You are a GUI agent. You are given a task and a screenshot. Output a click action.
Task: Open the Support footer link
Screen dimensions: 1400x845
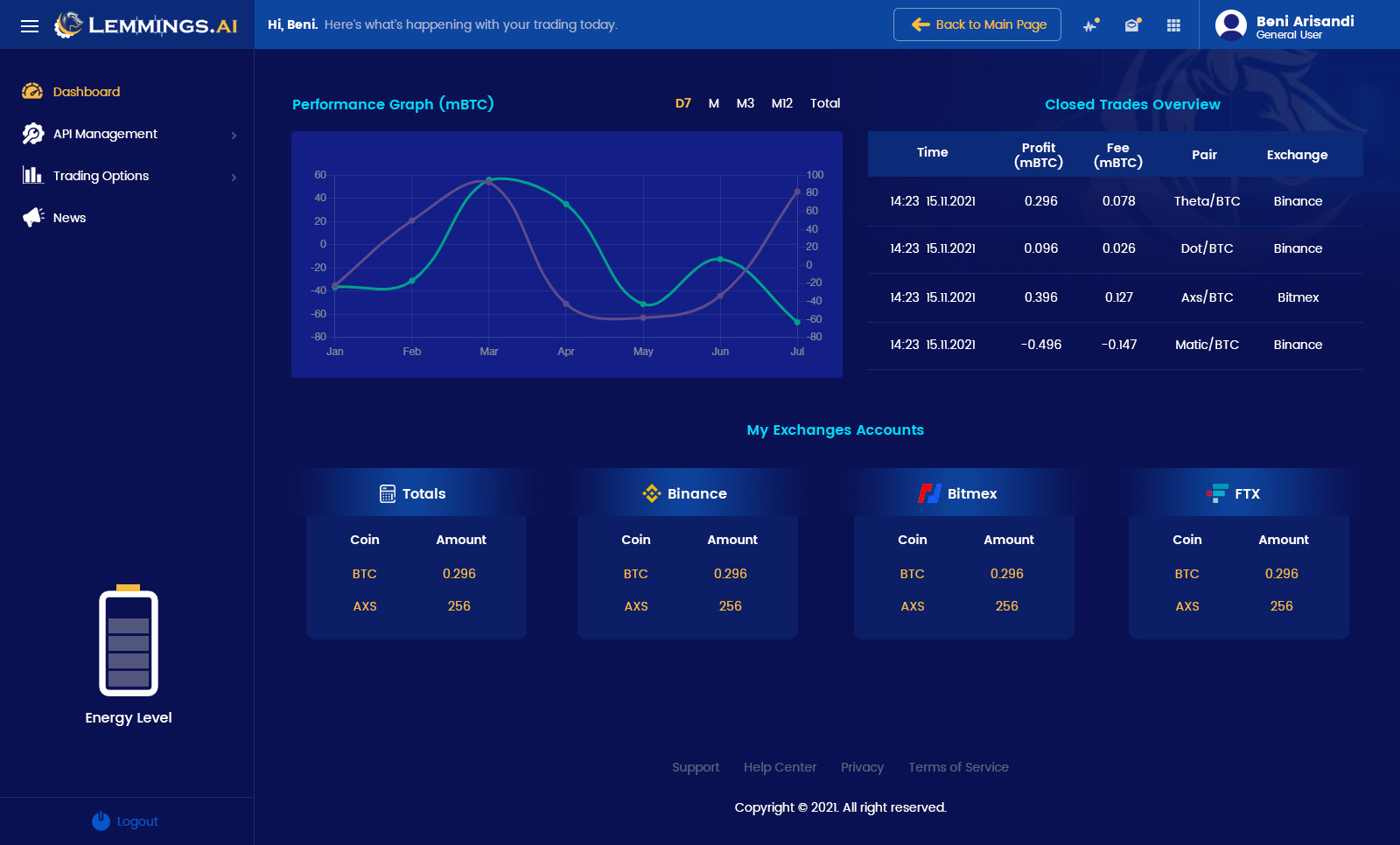[x=696, y=767]
